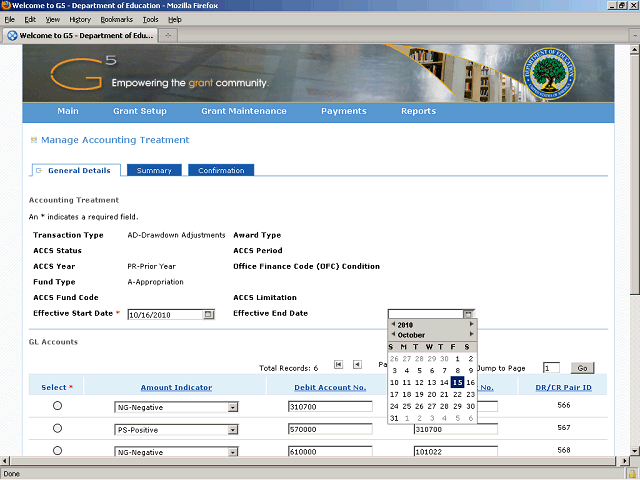Open the Tools menu
The width and height of the screenshot is (640, 480).
(150, 20)
